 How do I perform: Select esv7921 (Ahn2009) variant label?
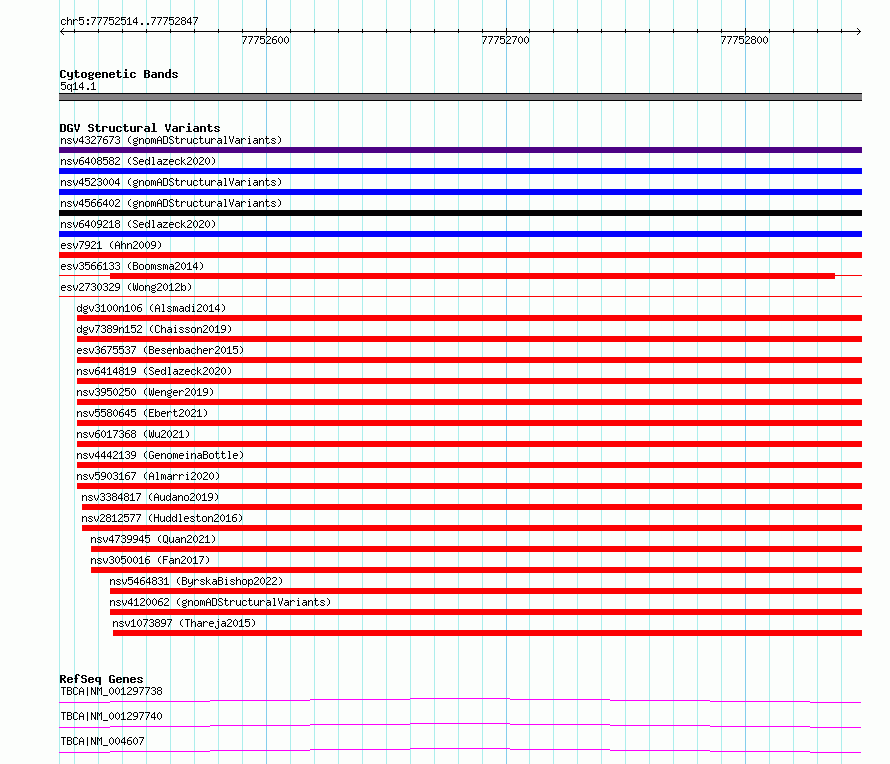click(x=111, y=245)
